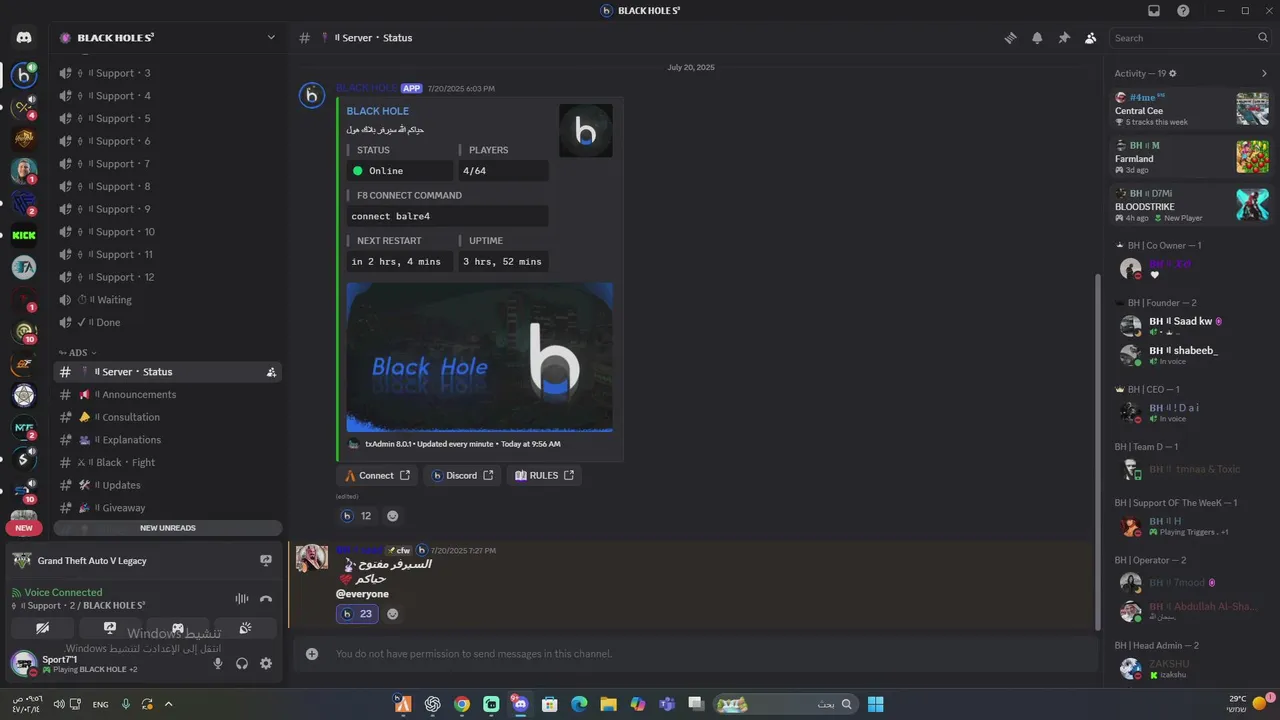Open voice noise suppression waveform icon

[241, 599]
